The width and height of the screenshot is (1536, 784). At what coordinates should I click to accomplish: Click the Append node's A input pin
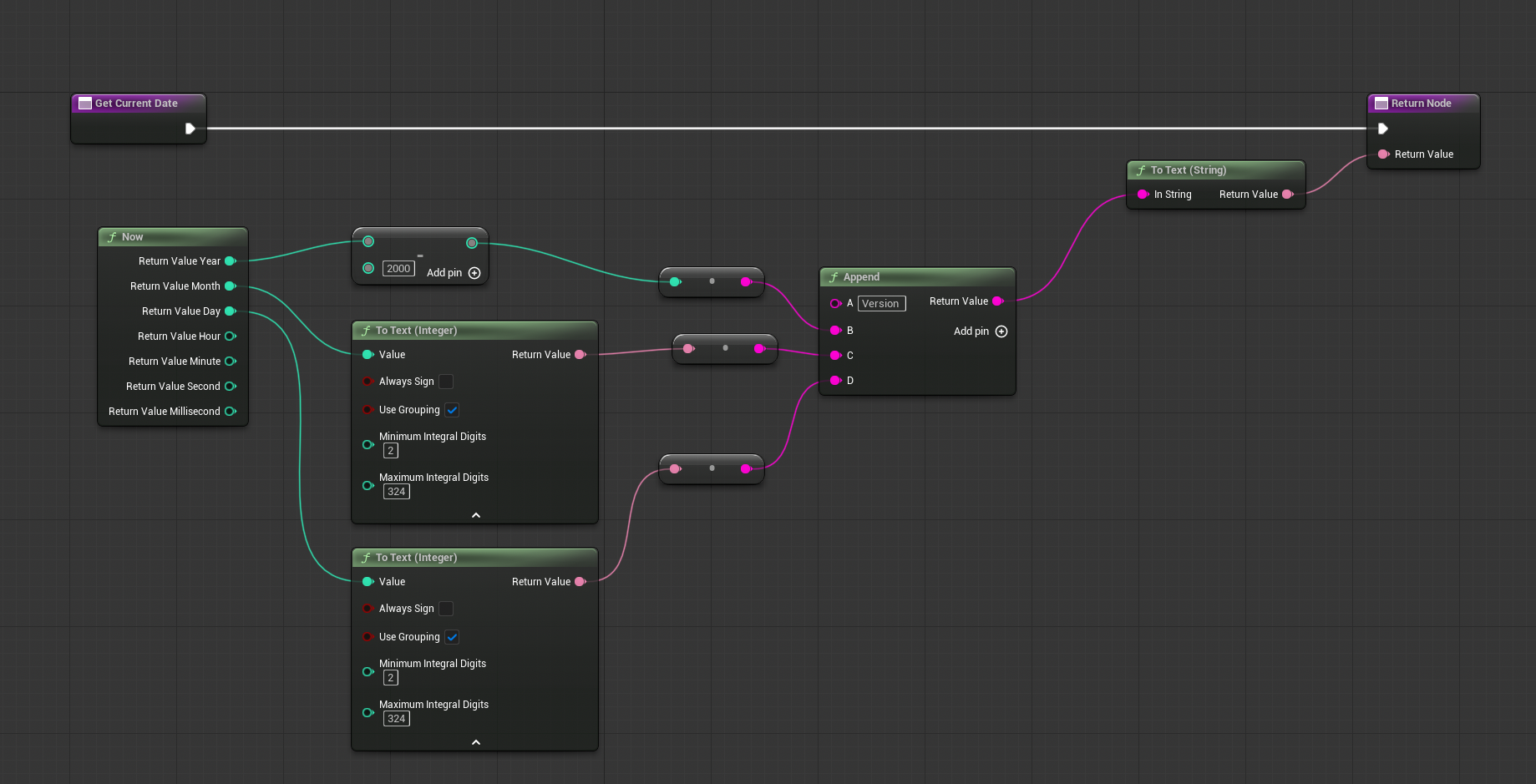tap(835, 304)
